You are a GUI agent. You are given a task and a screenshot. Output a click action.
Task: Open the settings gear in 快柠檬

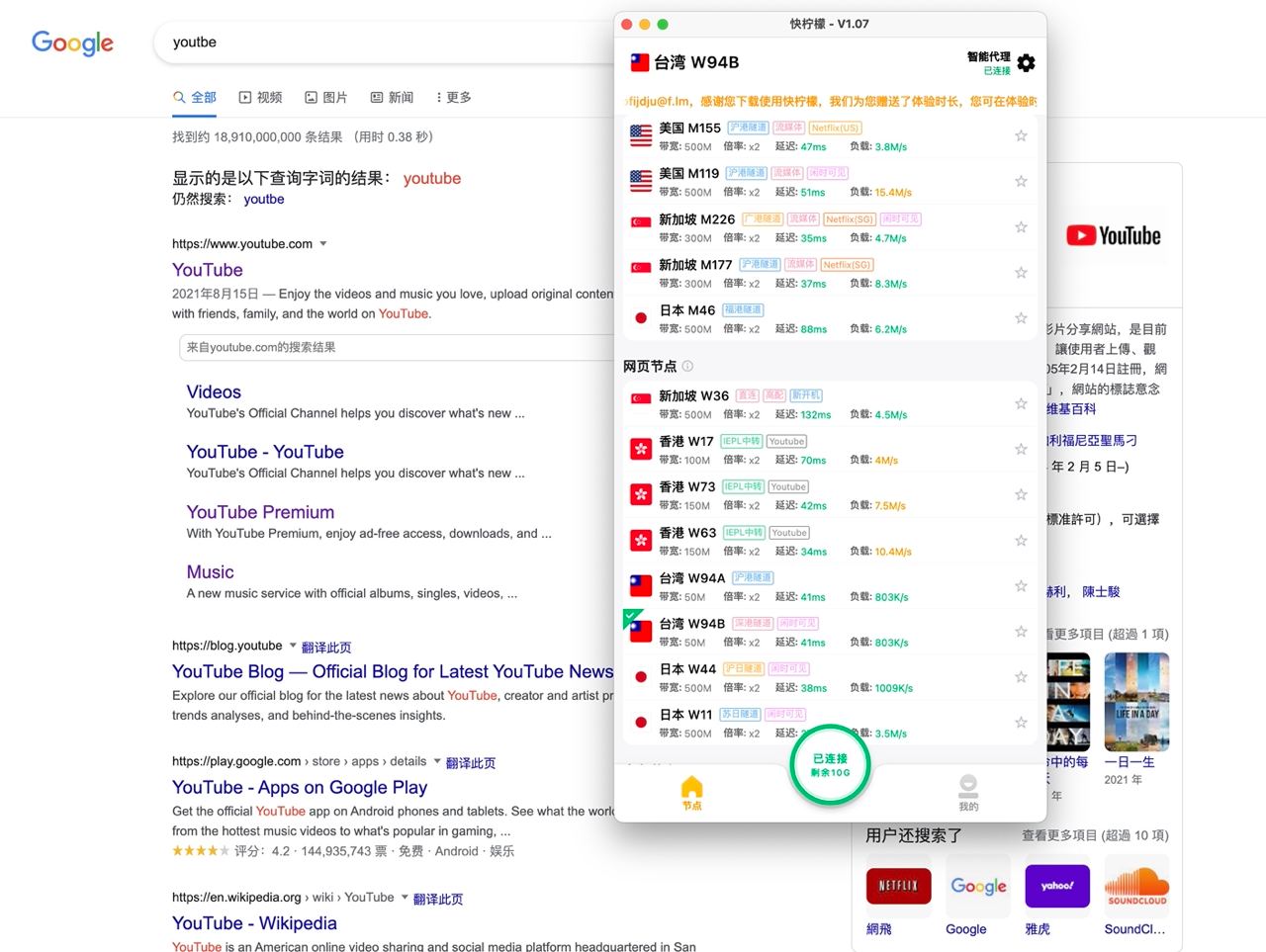click(1026, 62)
